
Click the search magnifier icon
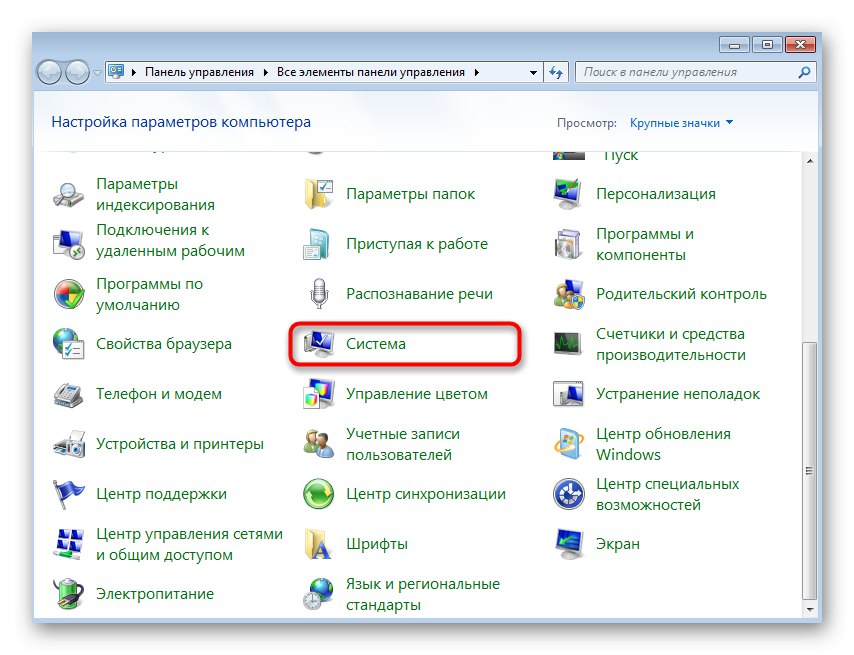[x=804, y=72]
